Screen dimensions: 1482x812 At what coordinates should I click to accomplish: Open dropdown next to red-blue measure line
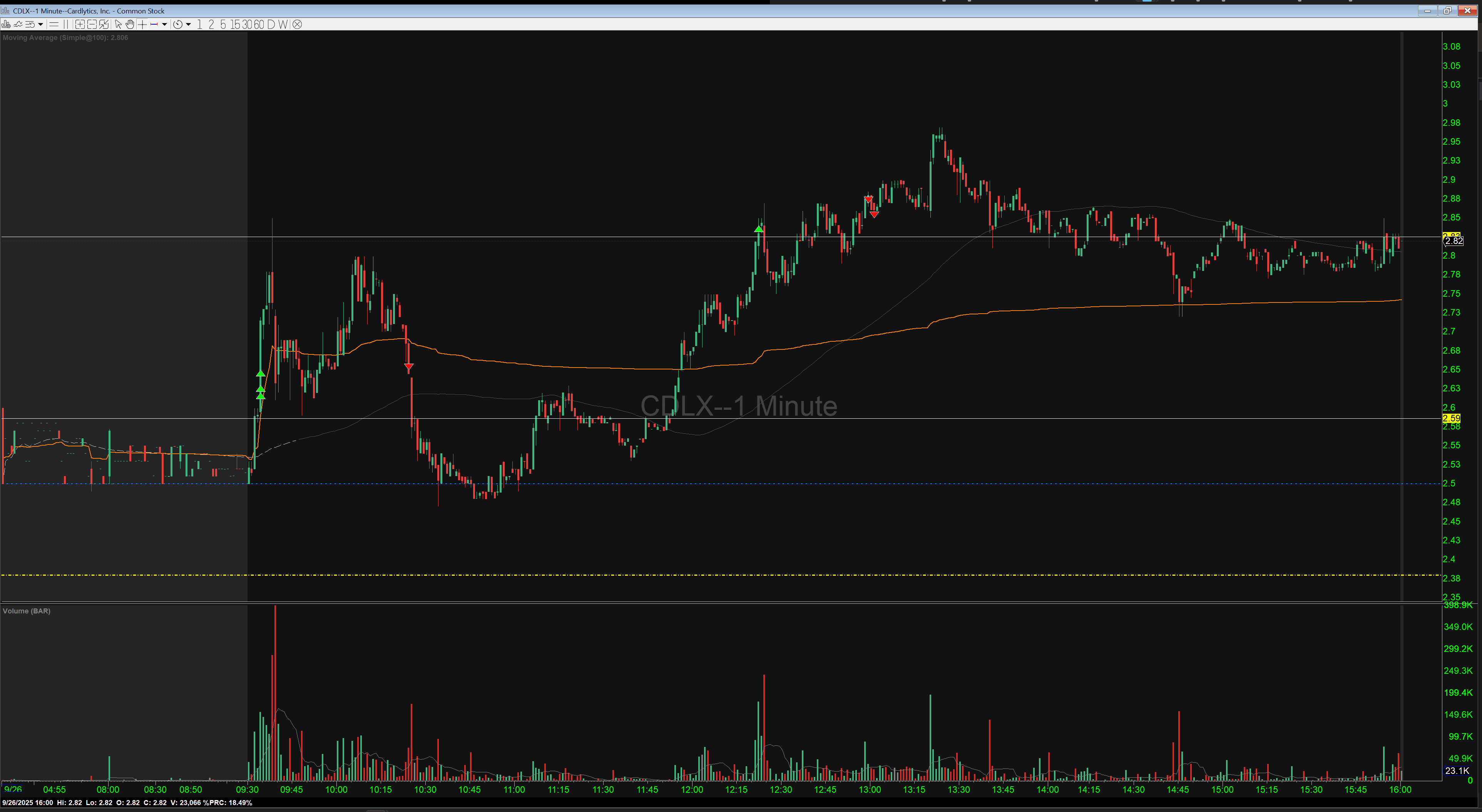[x=164, y=24]
